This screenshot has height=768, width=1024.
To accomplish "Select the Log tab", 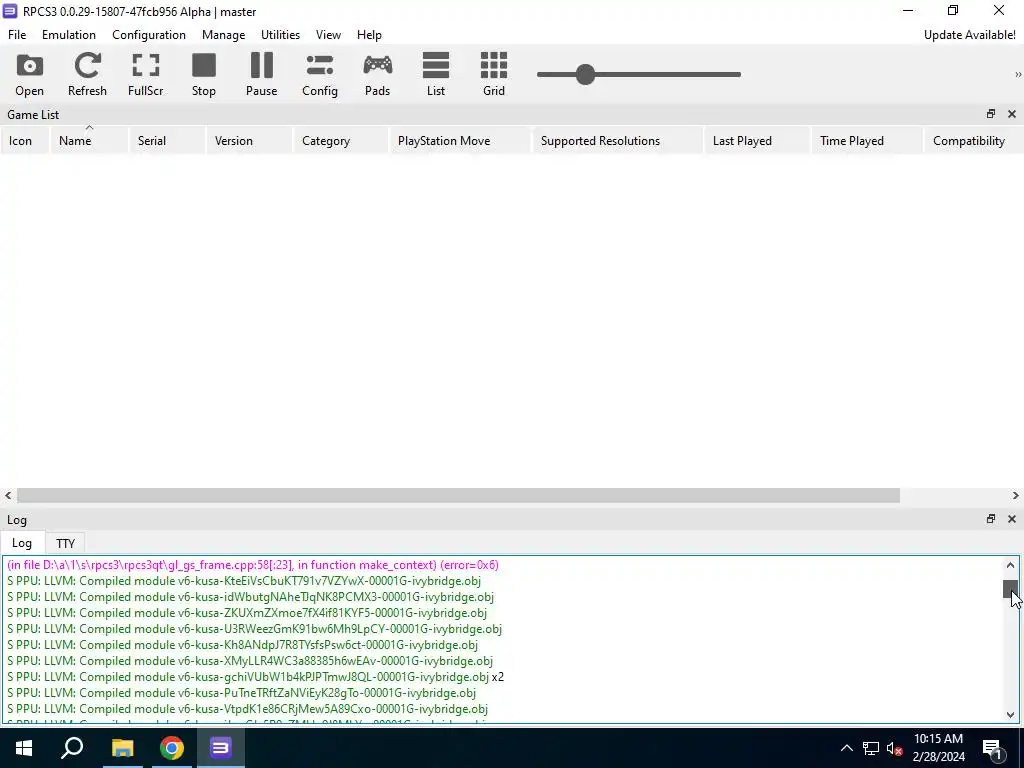I will 22,543.
